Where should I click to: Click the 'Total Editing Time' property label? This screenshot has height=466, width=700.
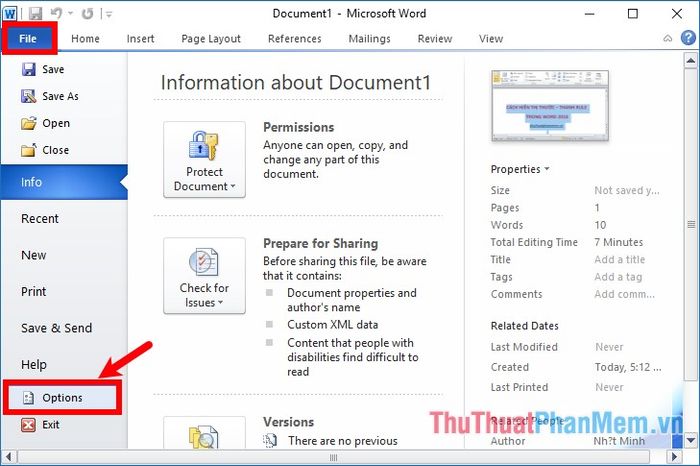[x=534, y=242]
